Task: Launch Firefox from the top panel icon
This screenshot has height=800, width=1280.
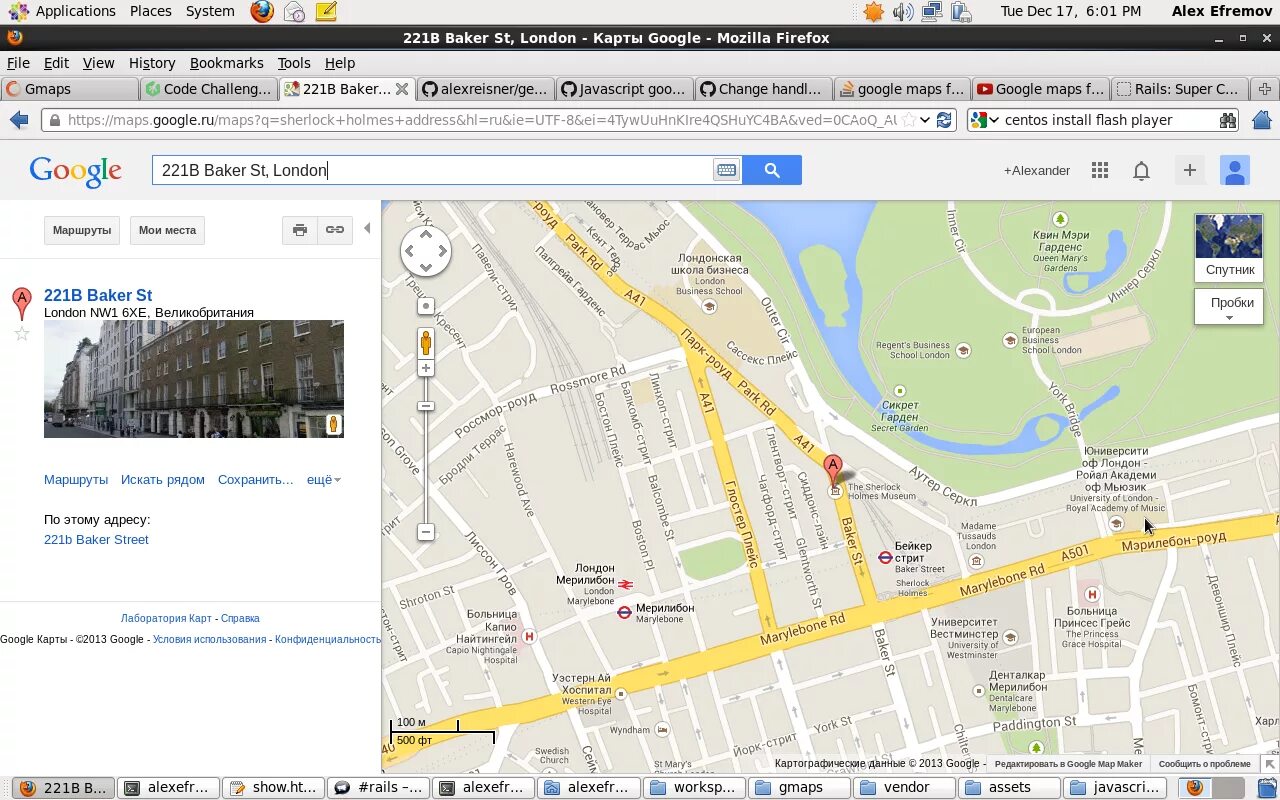Action: pos(261,11)
